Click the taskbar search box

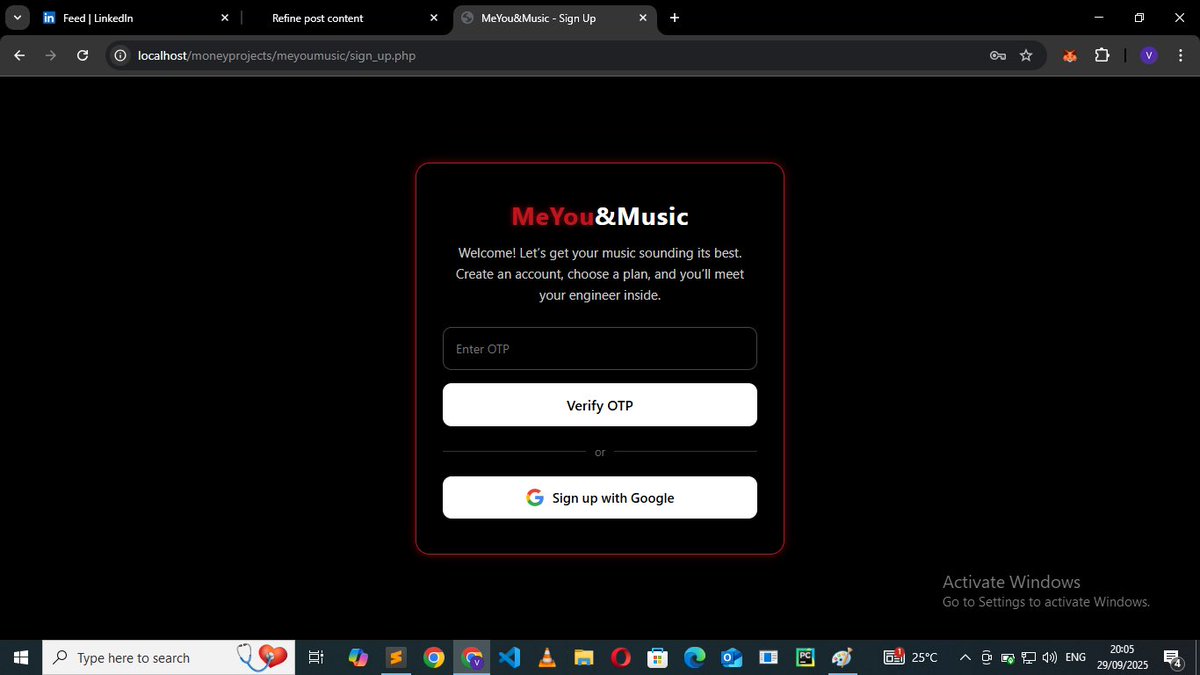[x=168, y=657]
